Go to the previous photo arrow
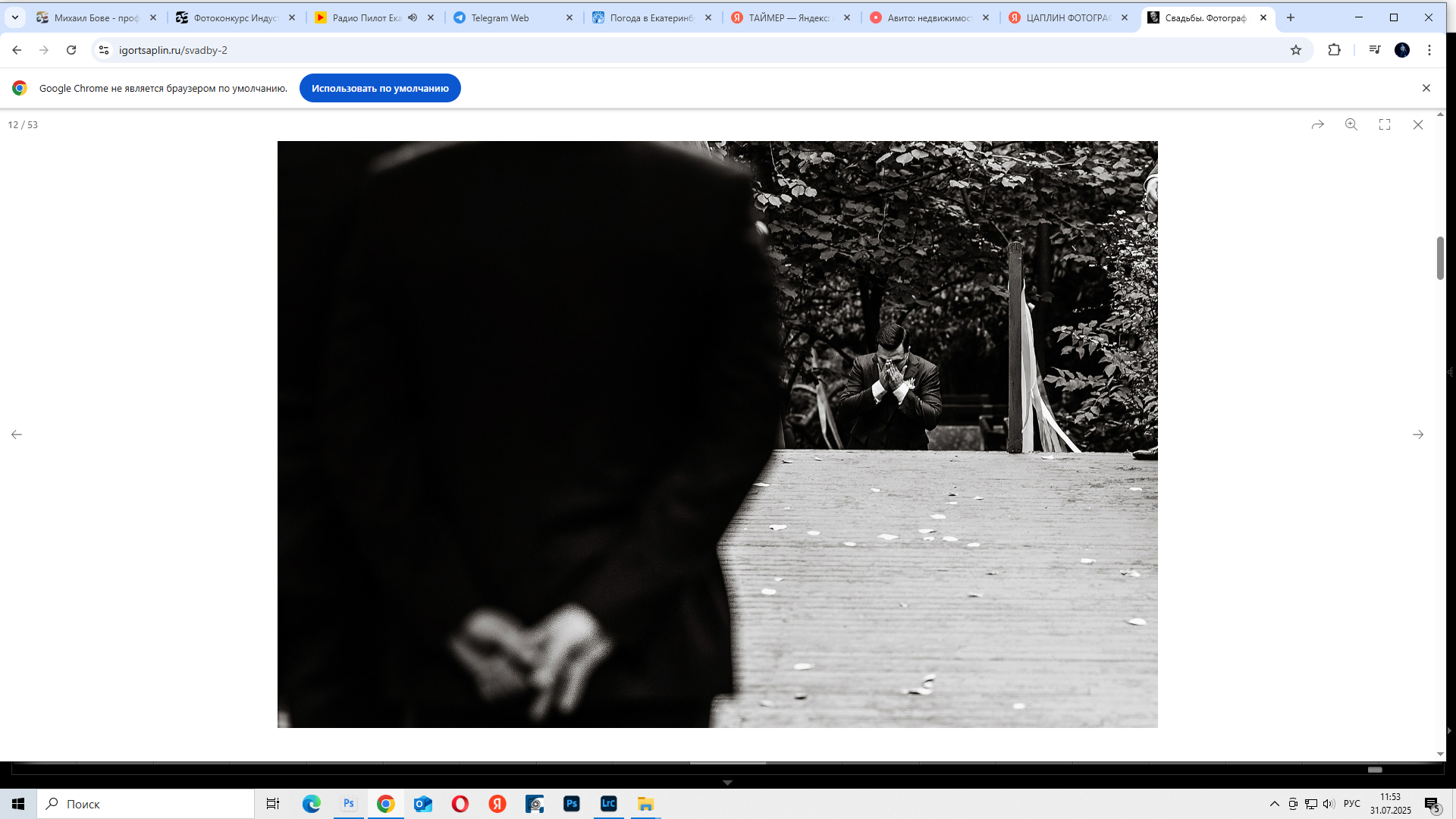The height and width of the screenshot is (819, 1456). [x=17, y=435]
